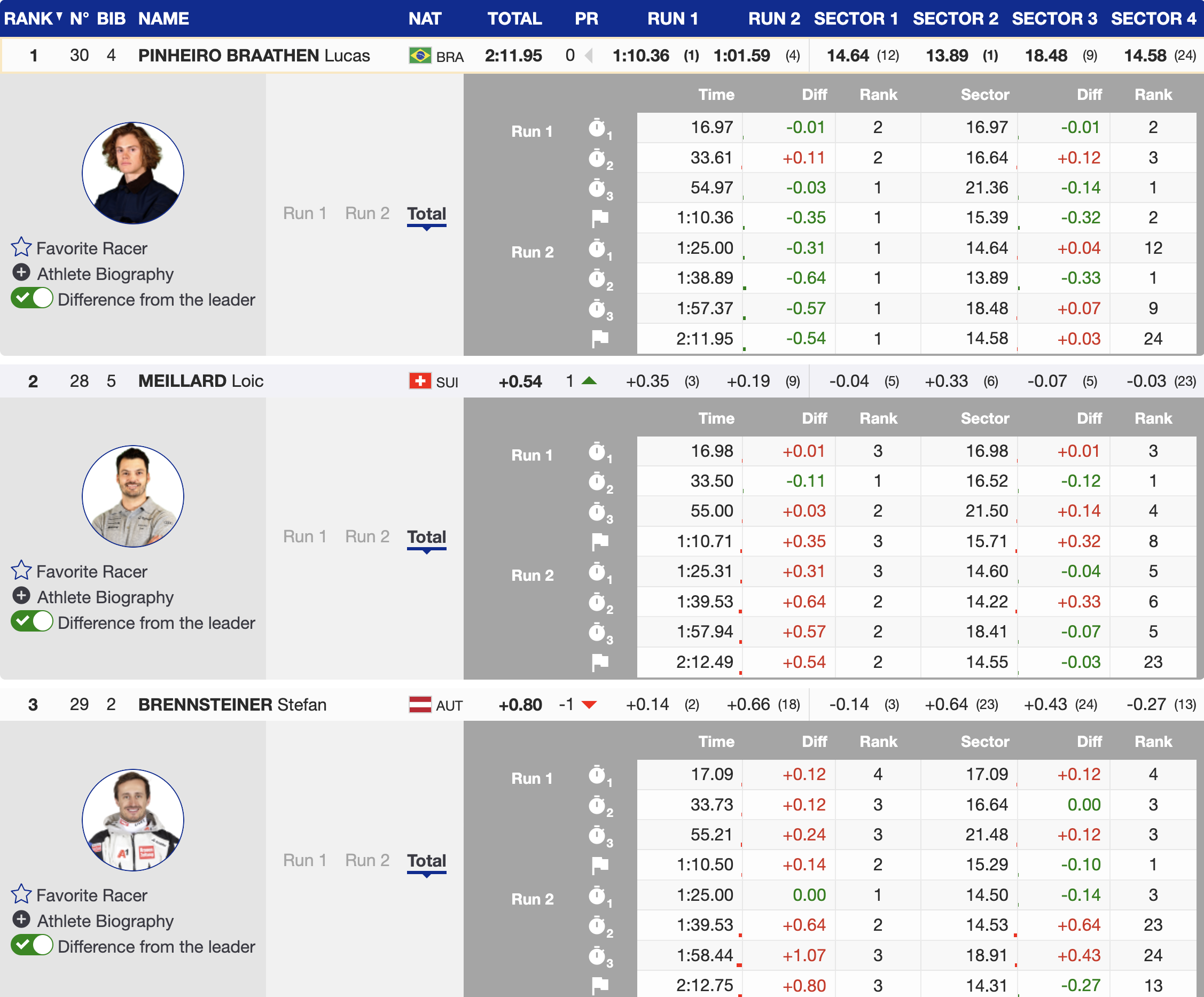Open Athlete Biography link for Braathen
Screen dimensions: 1204x997
coord(105,274)
